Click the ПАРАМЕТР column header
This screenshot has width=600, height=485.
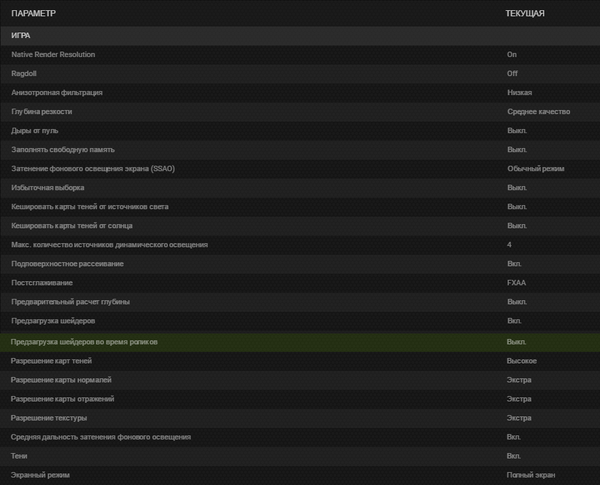pyautogui.click(x=34, y=13)
